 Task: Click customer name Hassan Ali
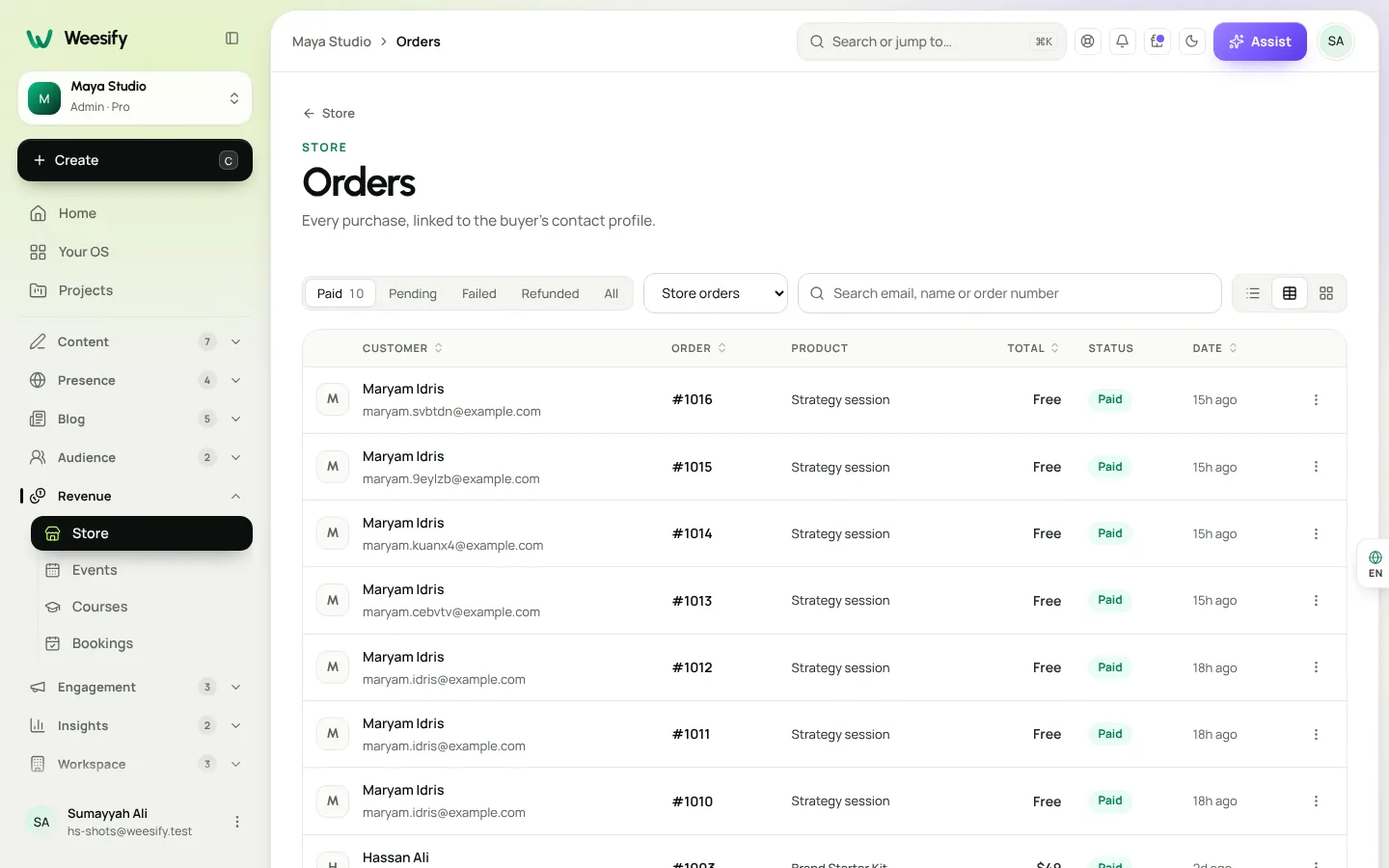[395, 857]
